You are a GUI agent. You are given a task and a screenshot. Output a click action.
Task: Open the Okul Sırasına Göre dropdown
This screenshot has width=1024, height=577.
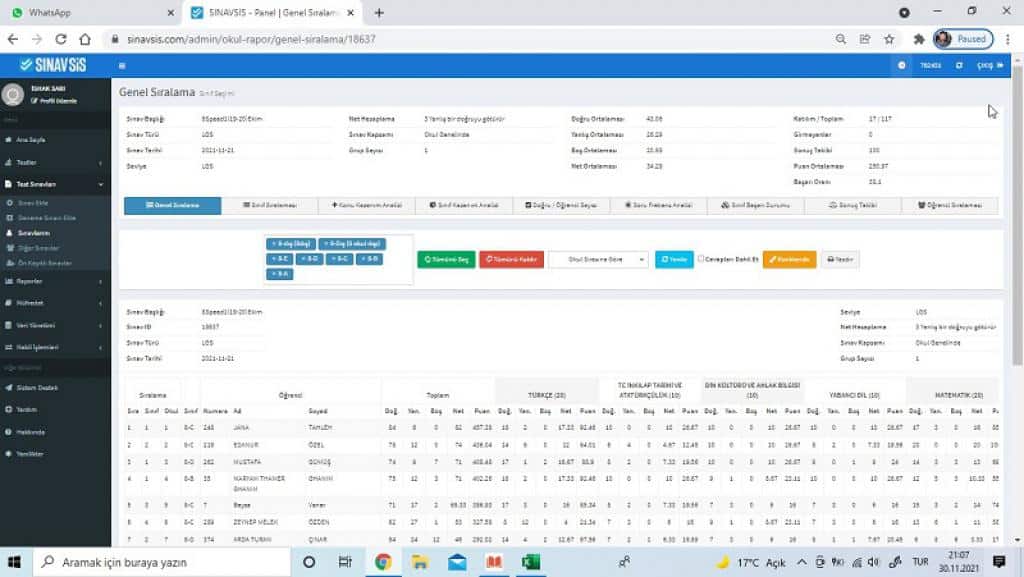tap(599, 258)
